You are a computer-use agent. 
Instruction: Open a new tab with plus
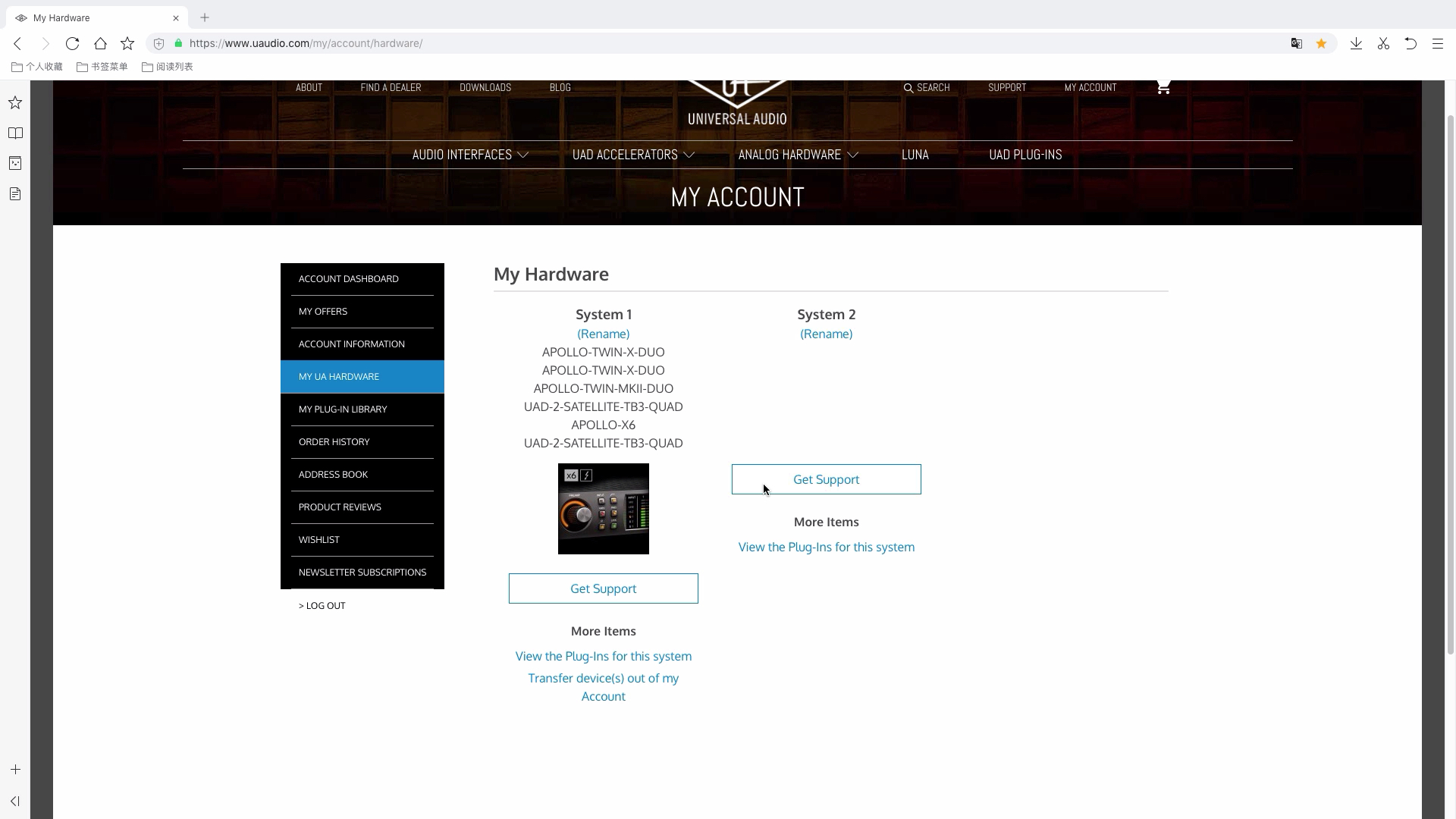[x=204, y=17]
